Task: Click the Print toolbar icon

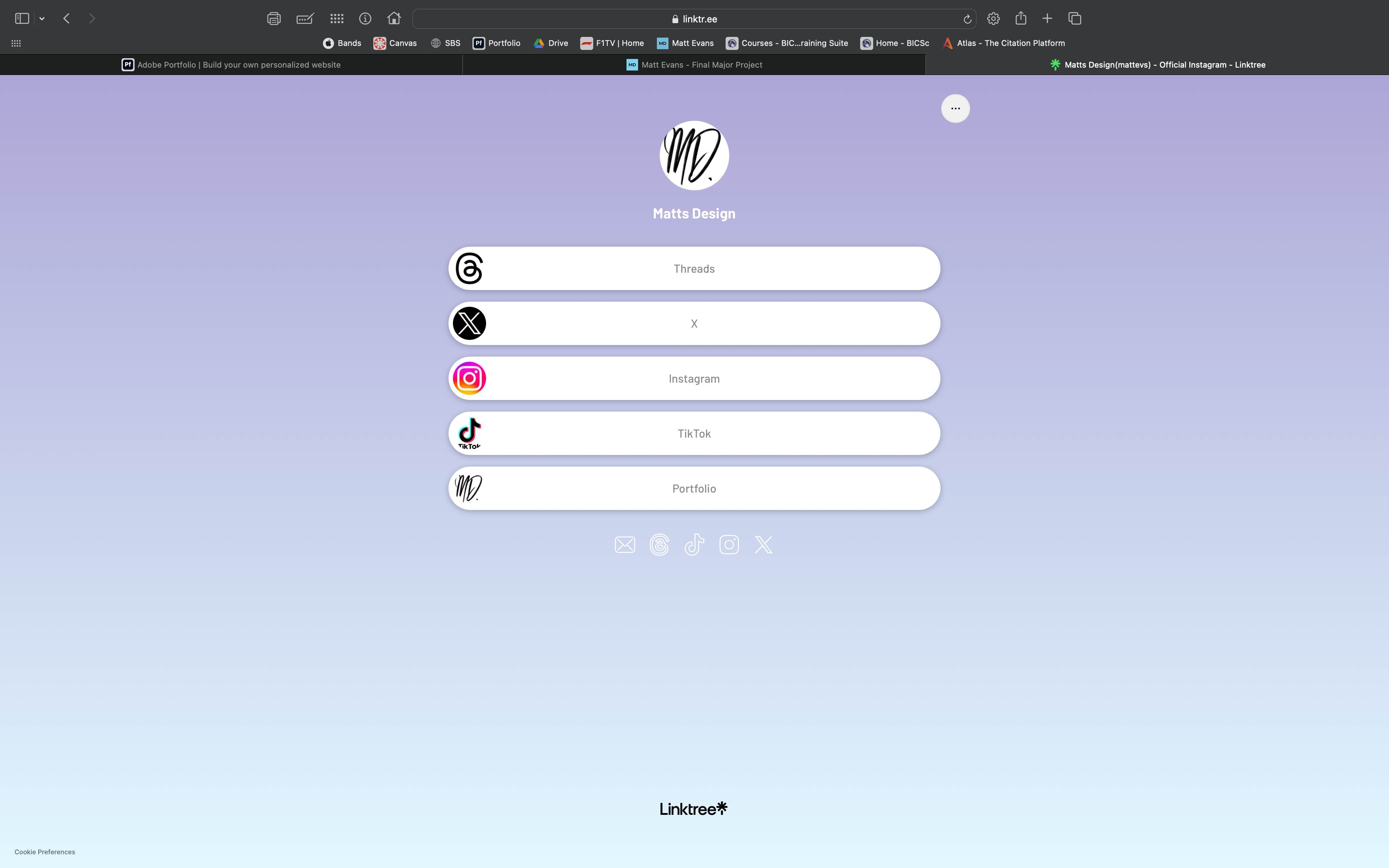Action: (274, 19)
